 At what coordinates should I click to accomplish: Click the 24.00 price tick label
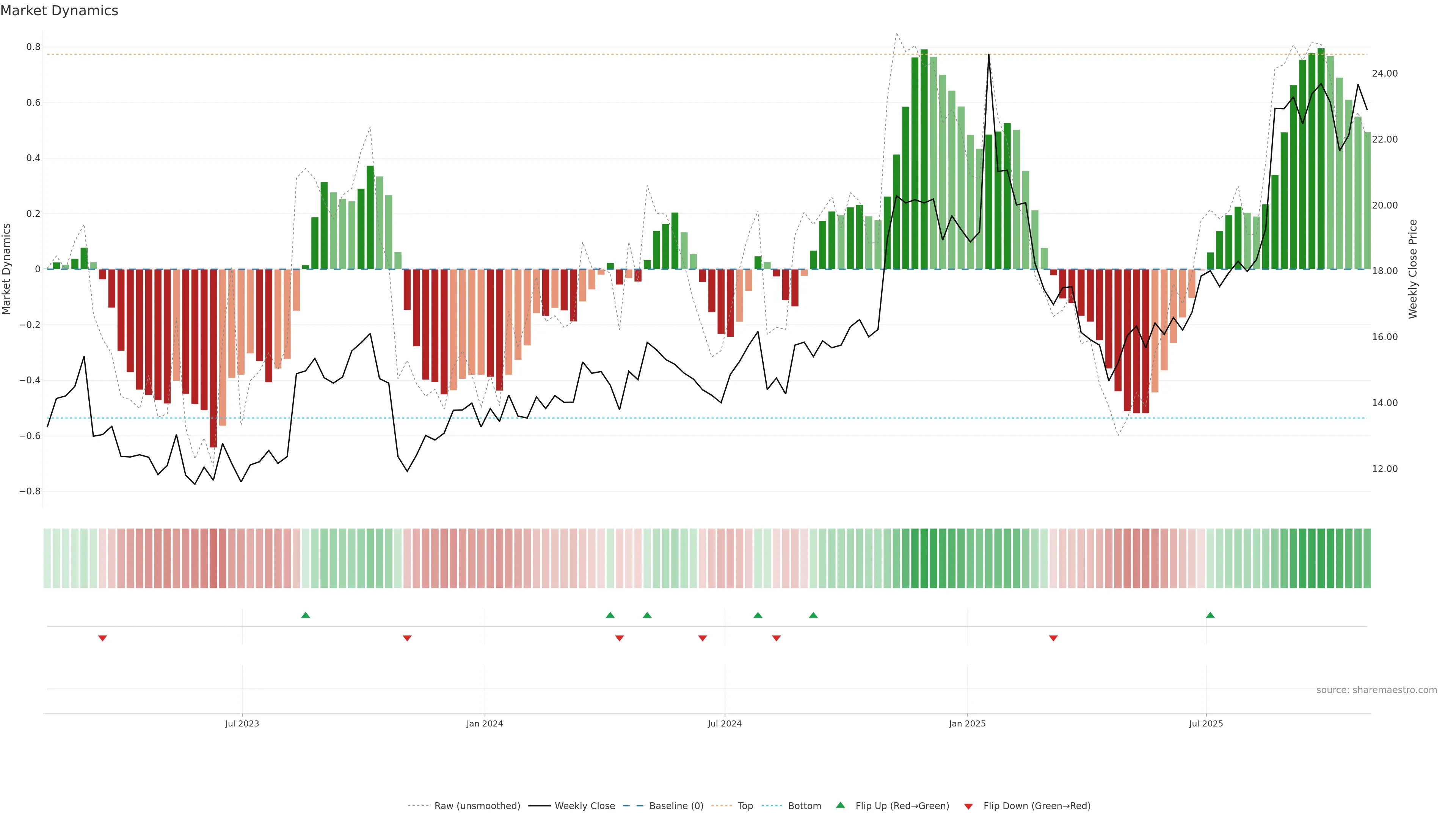pyautogui.click(x=1384, y=74)
